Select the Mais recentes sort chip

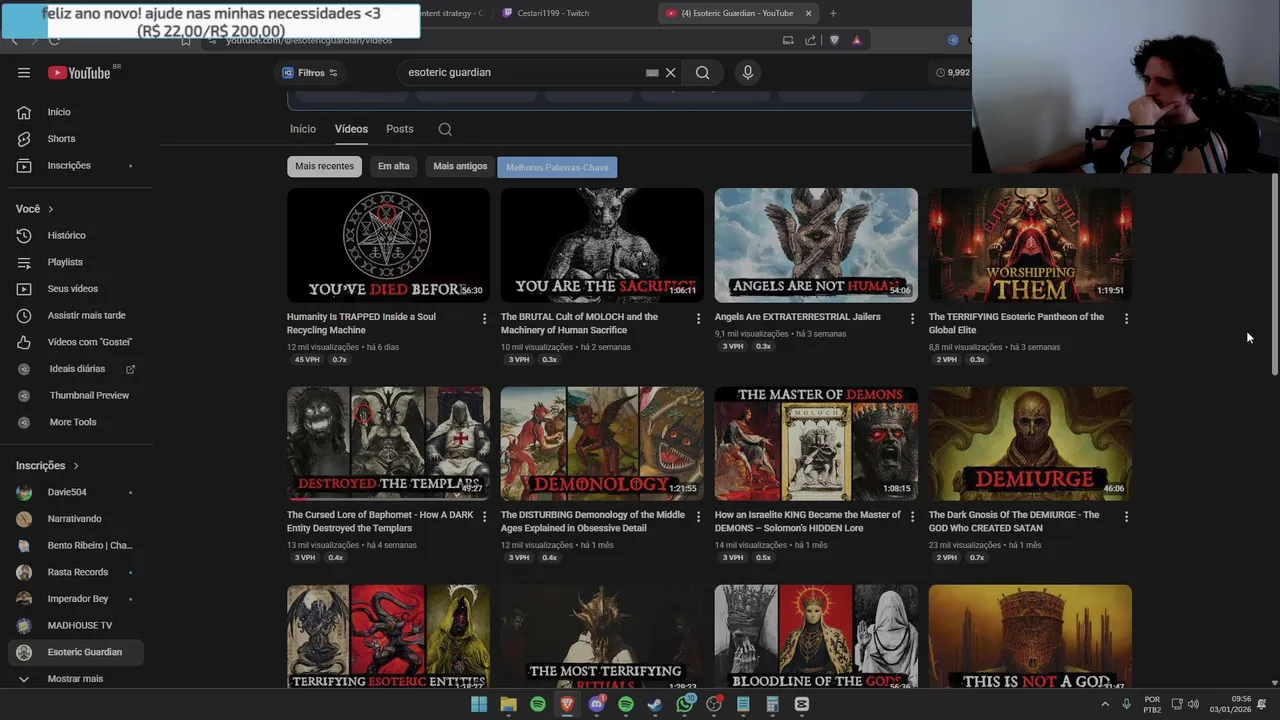point(324,166)
